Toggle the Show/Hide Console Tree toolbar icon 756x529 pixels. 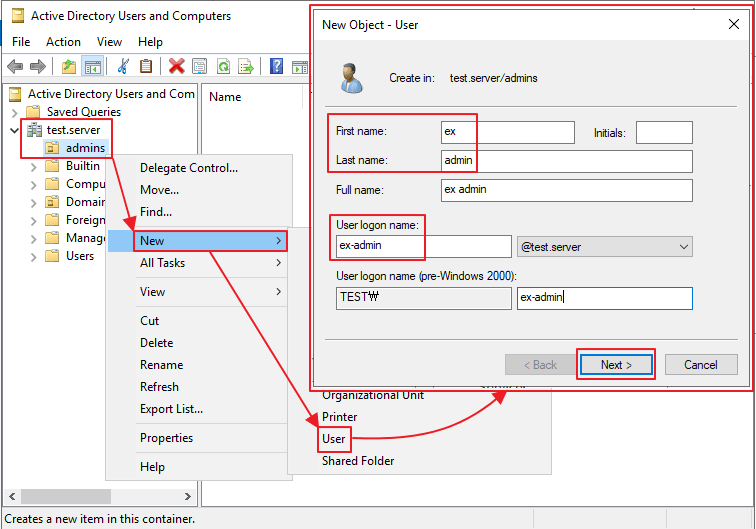[92, 67]
